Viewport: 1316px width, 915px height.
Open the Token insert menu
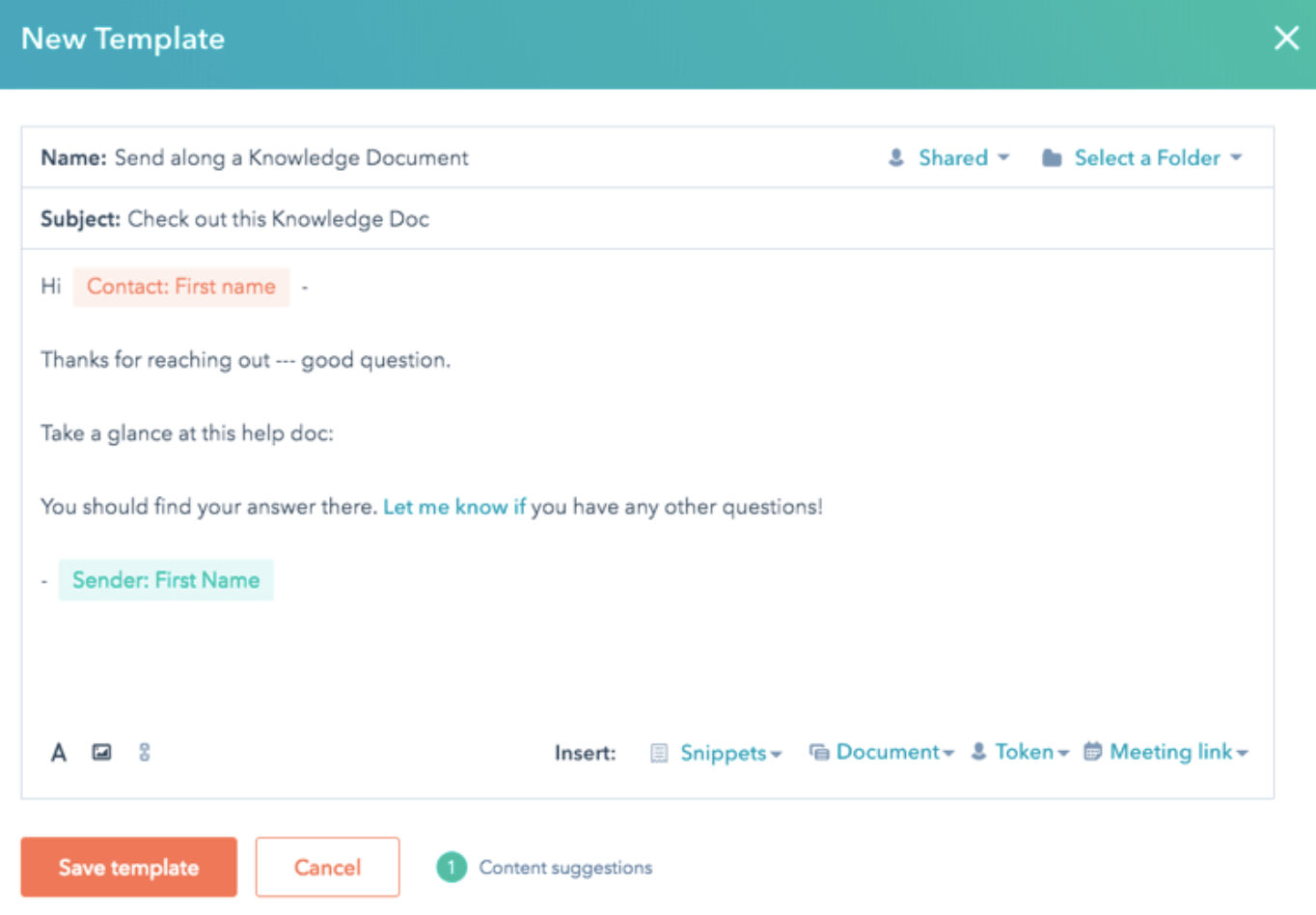pyautogui.click(x=1026, y=752)
